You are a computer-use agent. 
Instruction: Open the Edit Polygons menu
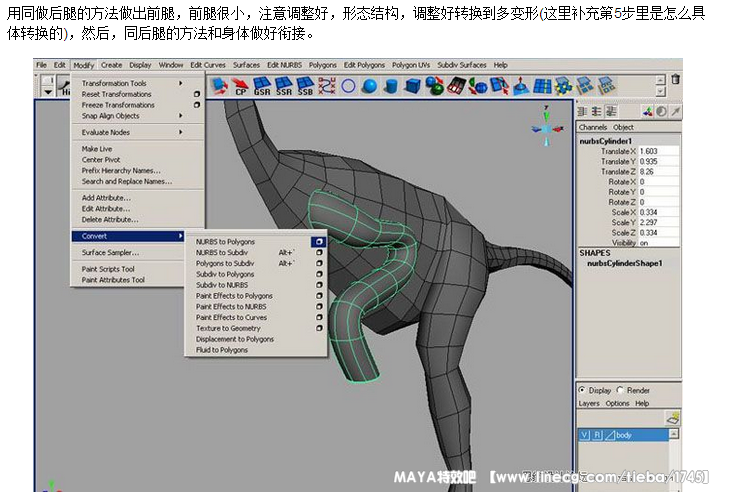point(364,65)
